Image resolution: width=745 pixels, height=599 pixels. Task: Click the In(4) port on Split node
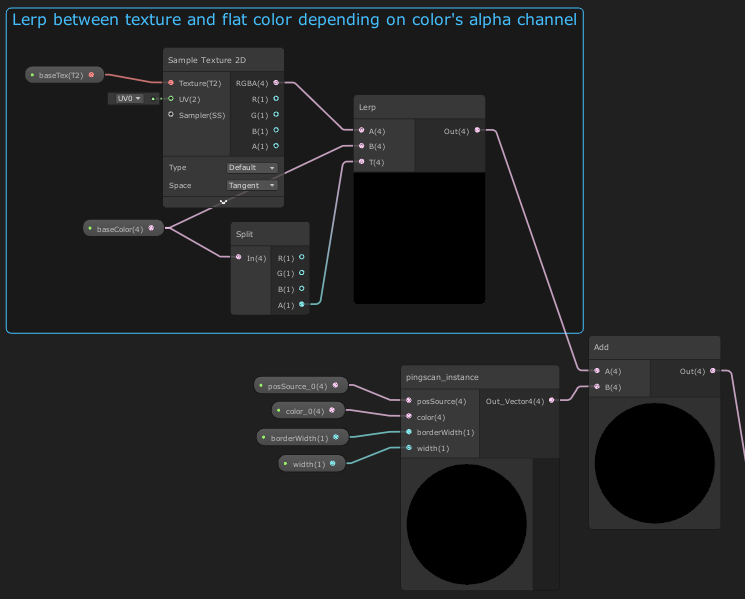point(238,258)
